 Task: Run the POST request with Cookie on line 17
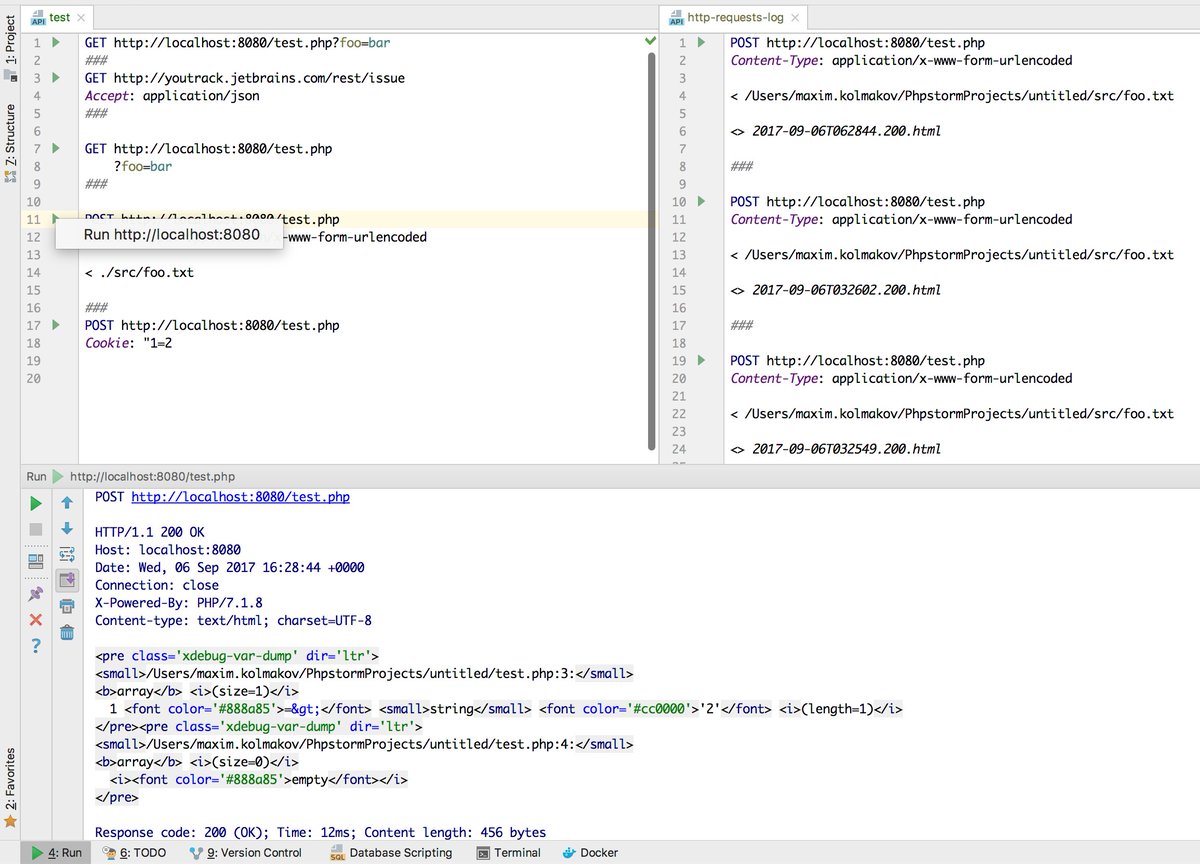coord(56,325)
